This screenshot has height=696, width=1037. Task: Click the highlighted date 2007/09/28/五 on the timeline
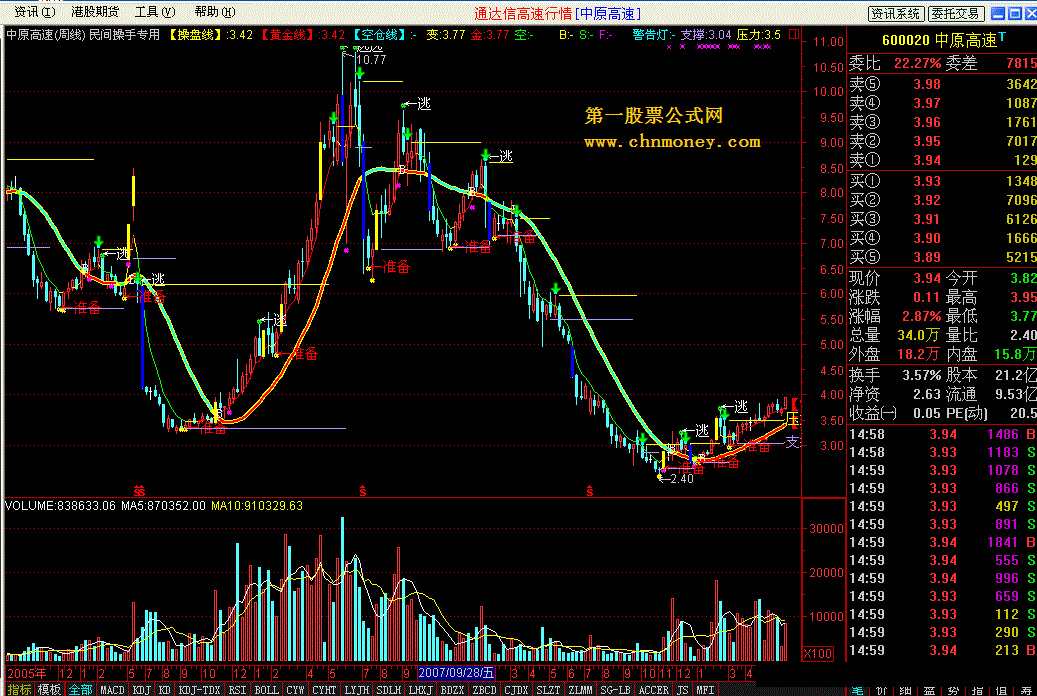click(x=456, y=673)
